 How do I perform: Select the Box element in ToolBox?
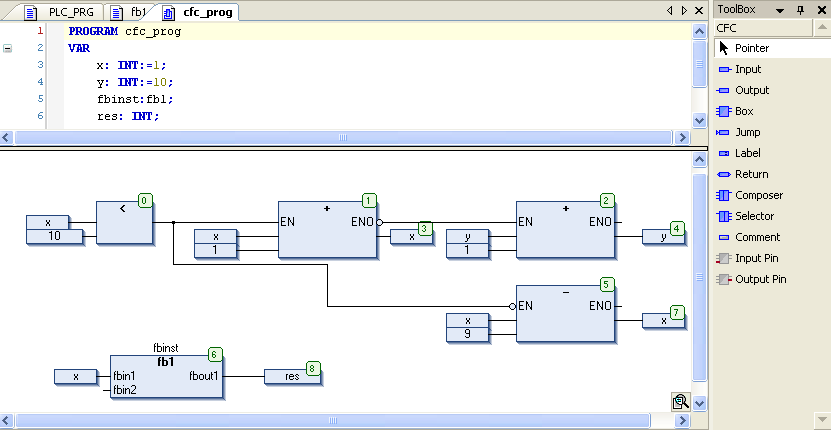click(x=743, y=111)
